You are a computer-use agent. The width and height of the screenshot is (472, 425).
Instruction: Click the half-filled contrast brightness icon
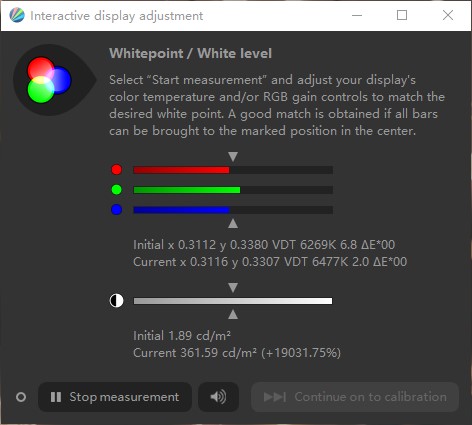click(x=117, y=301)
